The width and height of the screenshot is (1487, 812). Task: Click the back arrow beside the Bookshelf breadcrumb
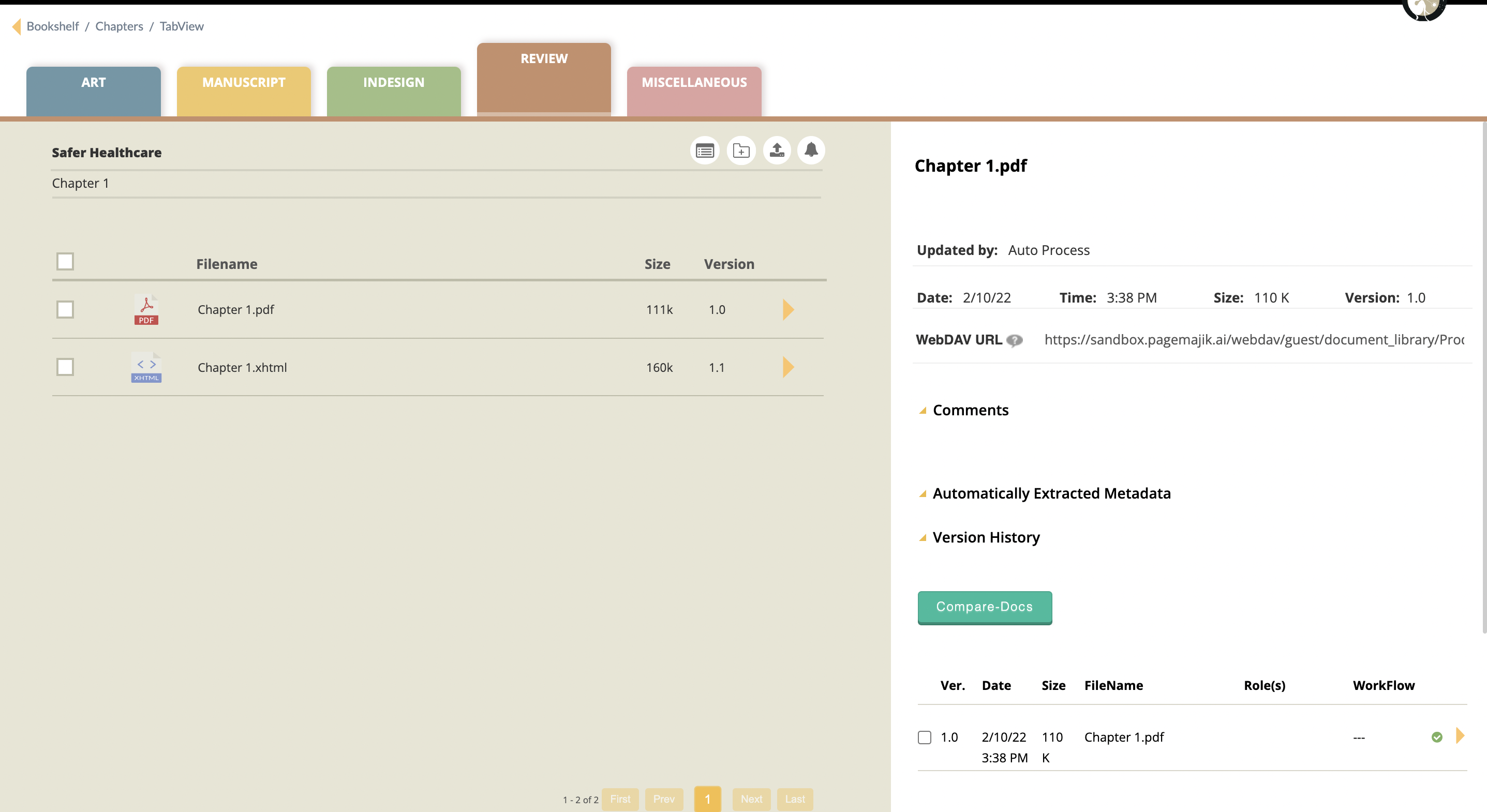click(x=16, y=26)
